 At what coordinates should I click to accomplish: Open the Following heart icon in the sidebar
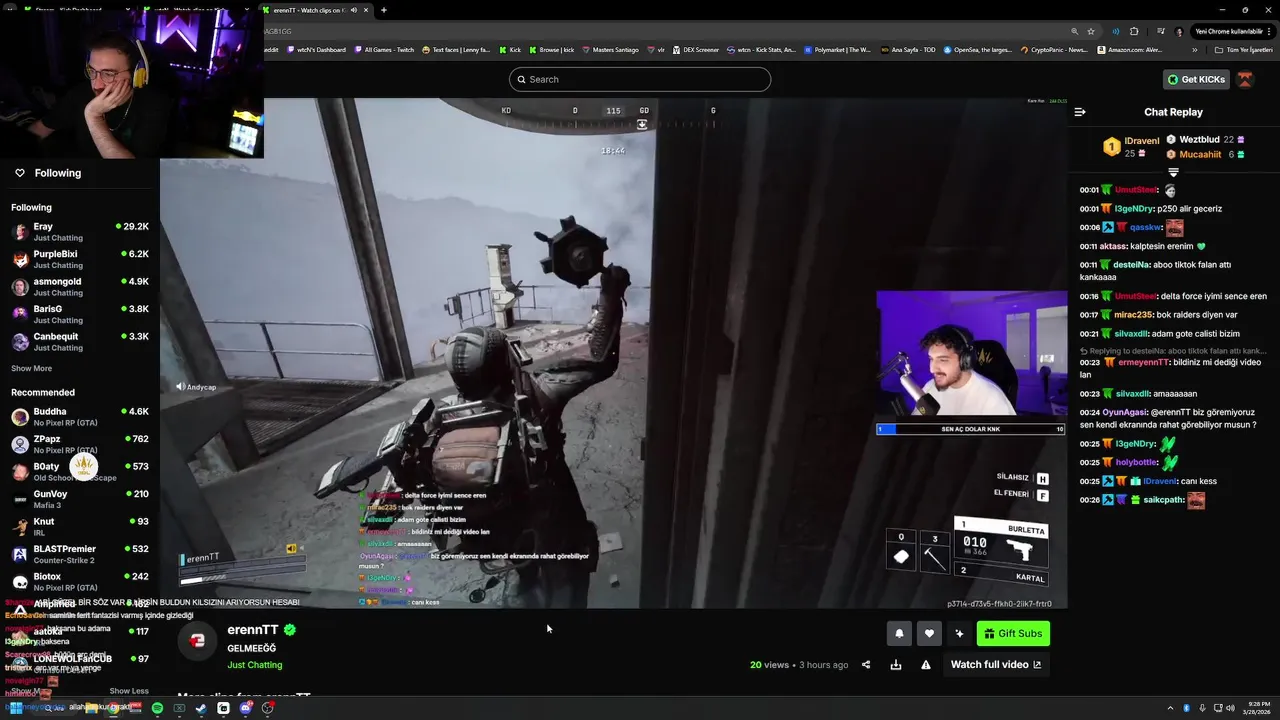[x=19, y=173]
